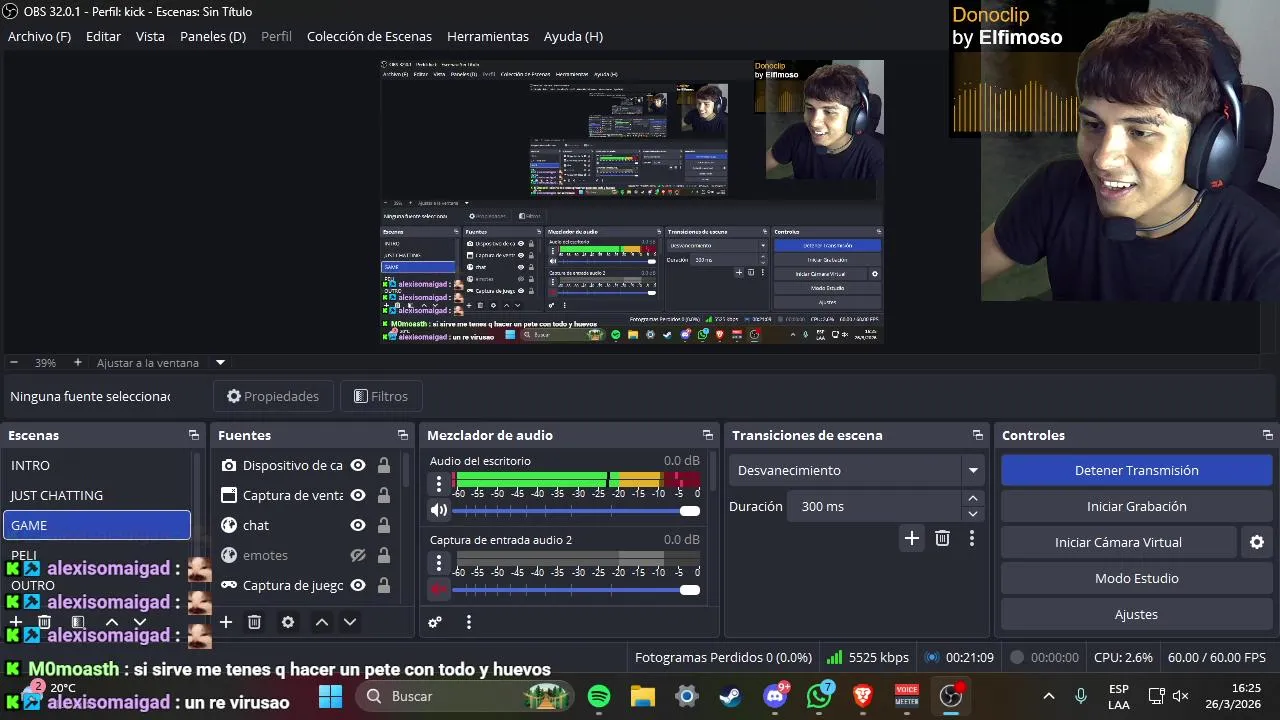Add a scene transition with plus icon
Viewport: 1280px width, 720px height.
912,538
